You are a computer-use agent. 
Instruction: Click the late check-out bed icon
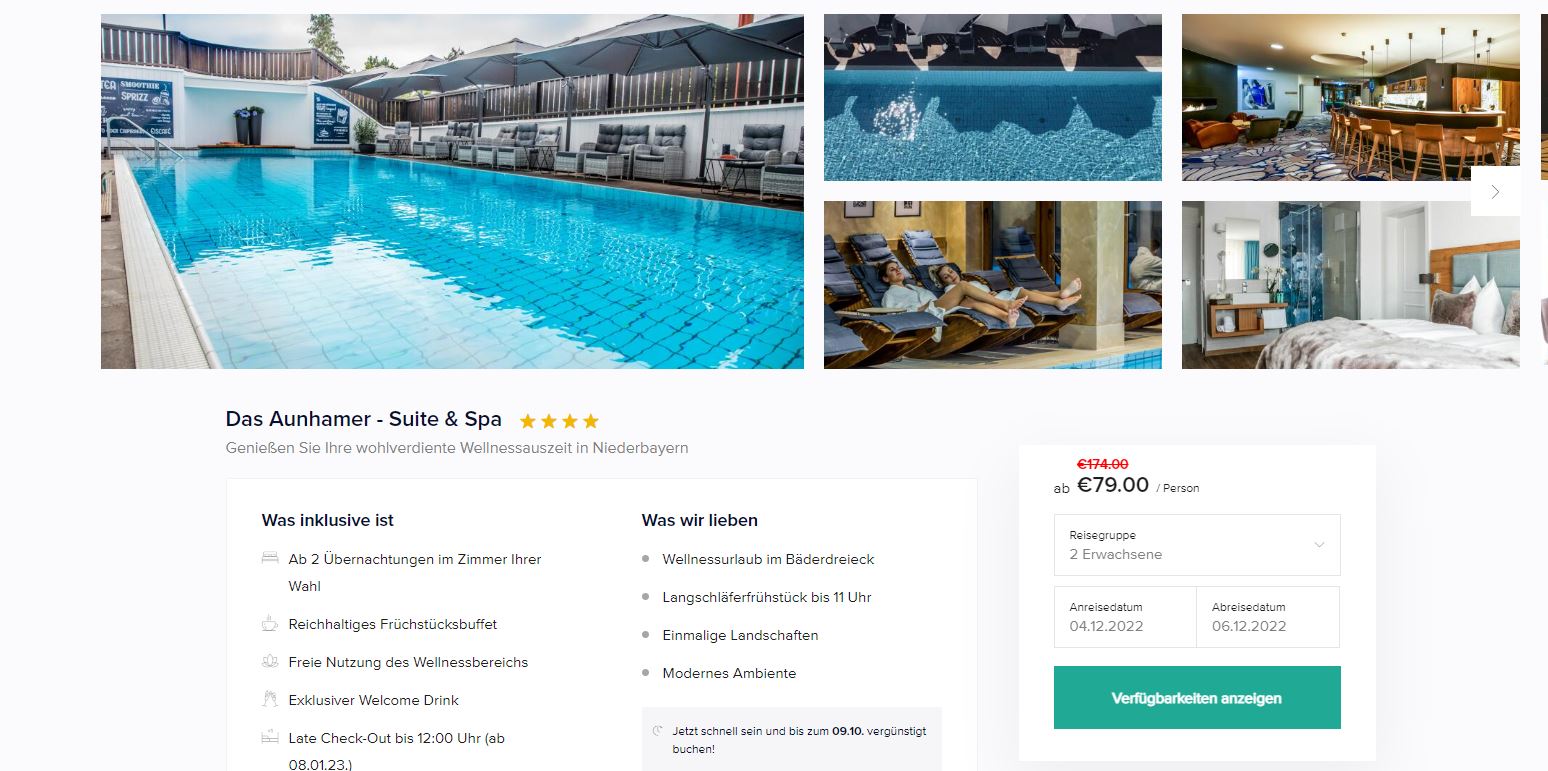coord(270,738)
